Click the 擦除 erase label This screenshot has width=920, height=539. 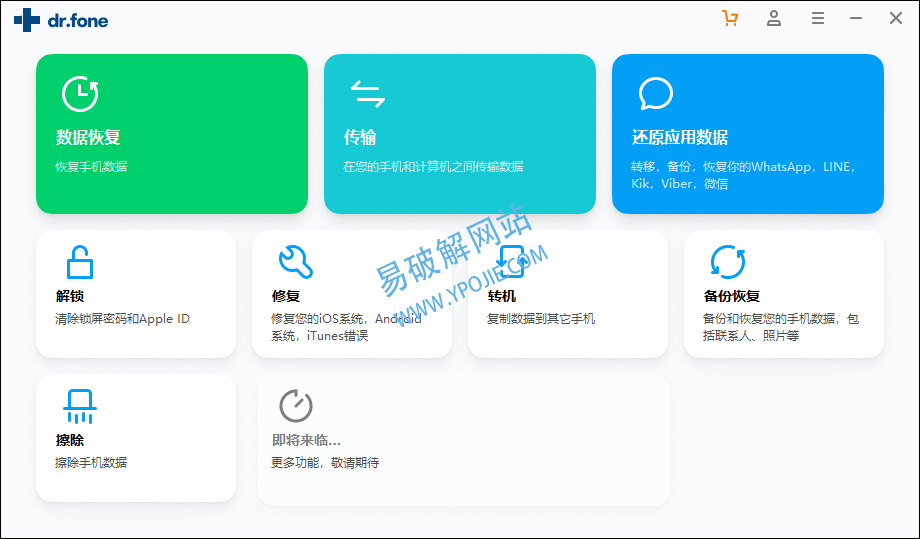point(70,440)
